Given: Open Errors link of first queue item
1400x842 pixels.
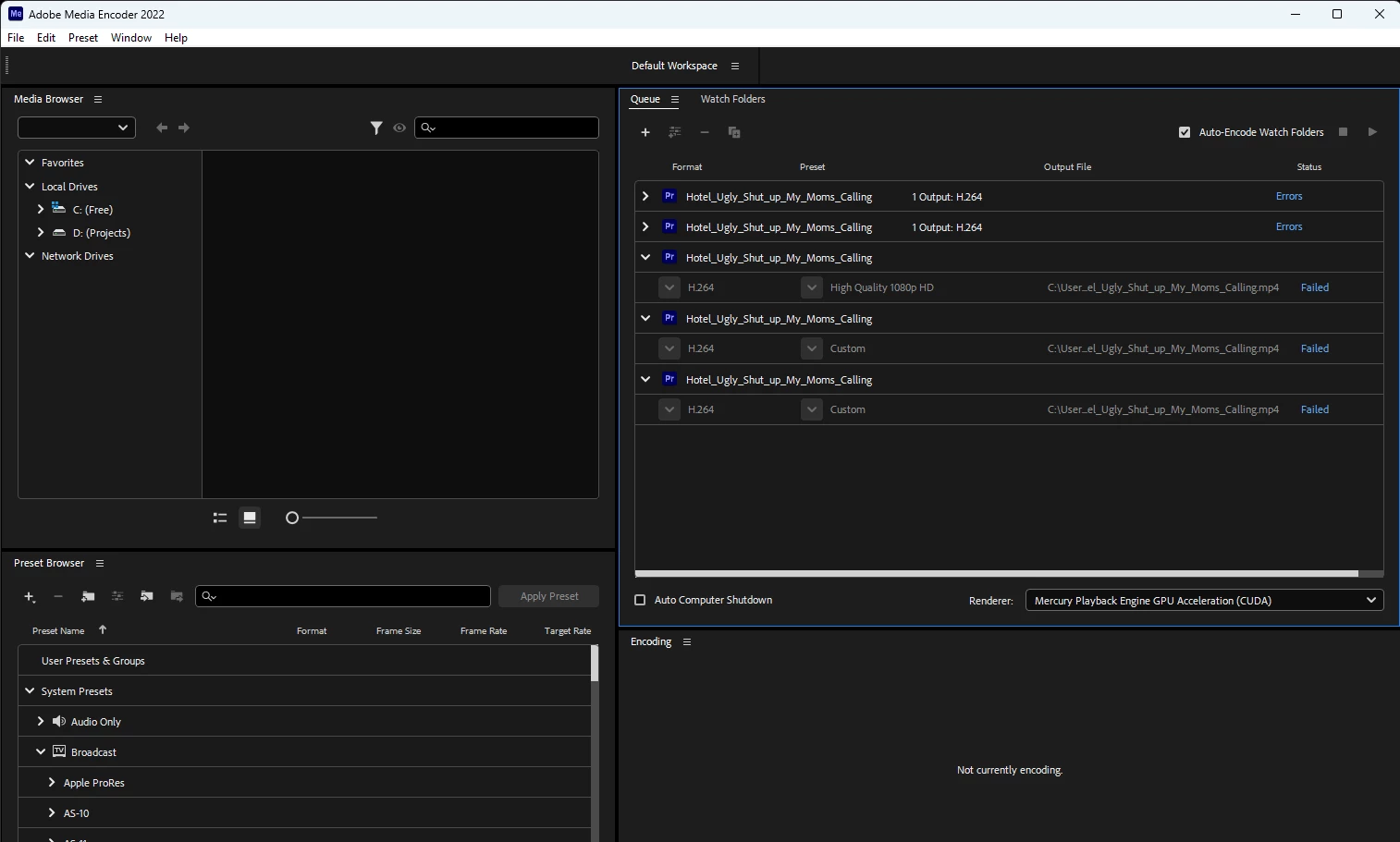Looking at the screenshot, I should pos(1289,196).
